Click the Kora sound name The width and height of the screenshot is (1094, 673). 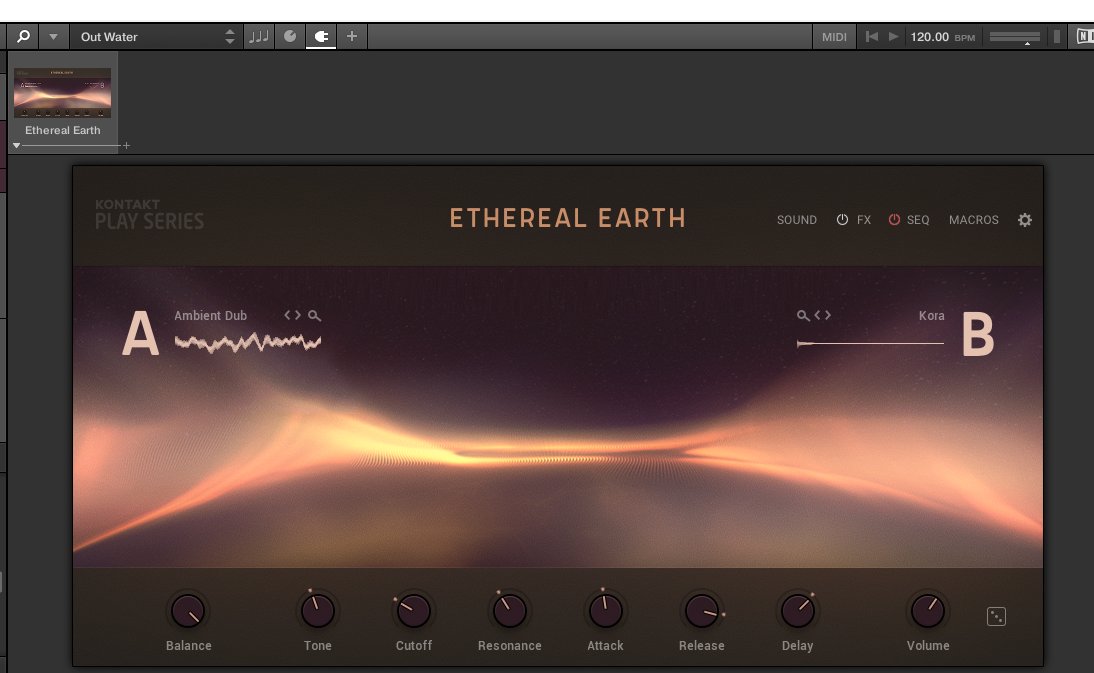point(931,315)
